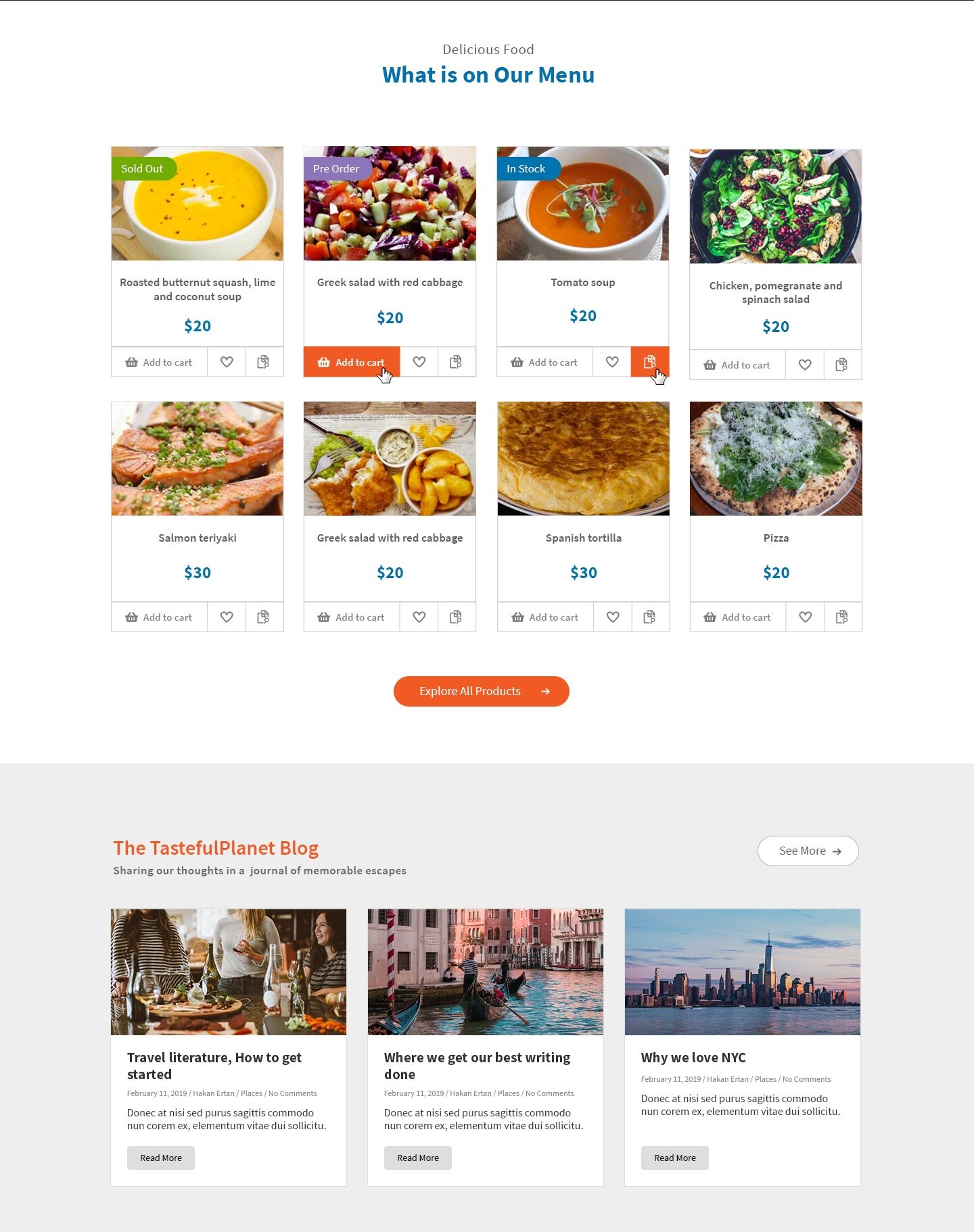This screenshot has height=1232, width=974.
Task: Heart the Spanish tortilla item
Action: point(613,617)
